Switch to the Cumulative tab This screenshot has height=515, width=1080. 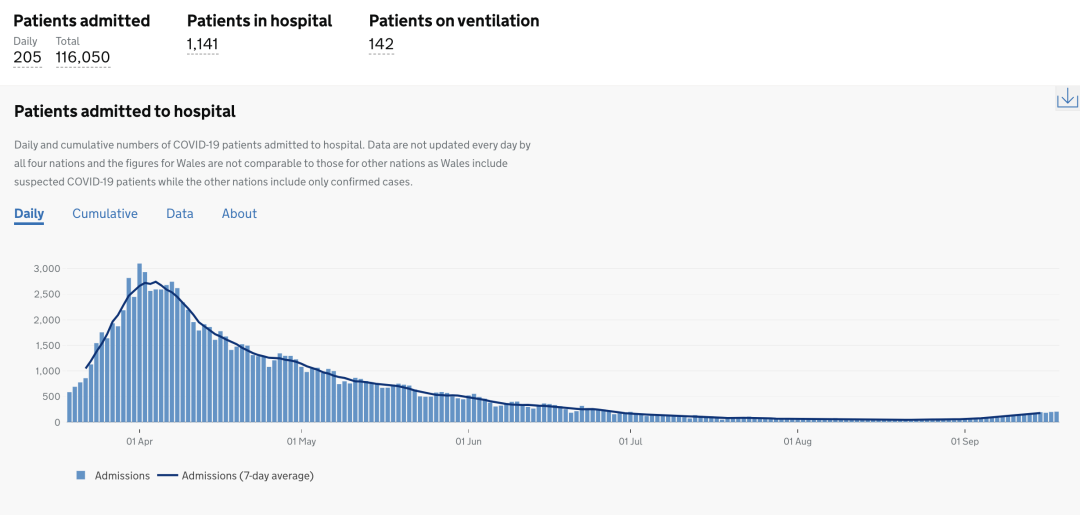(105, 214)
